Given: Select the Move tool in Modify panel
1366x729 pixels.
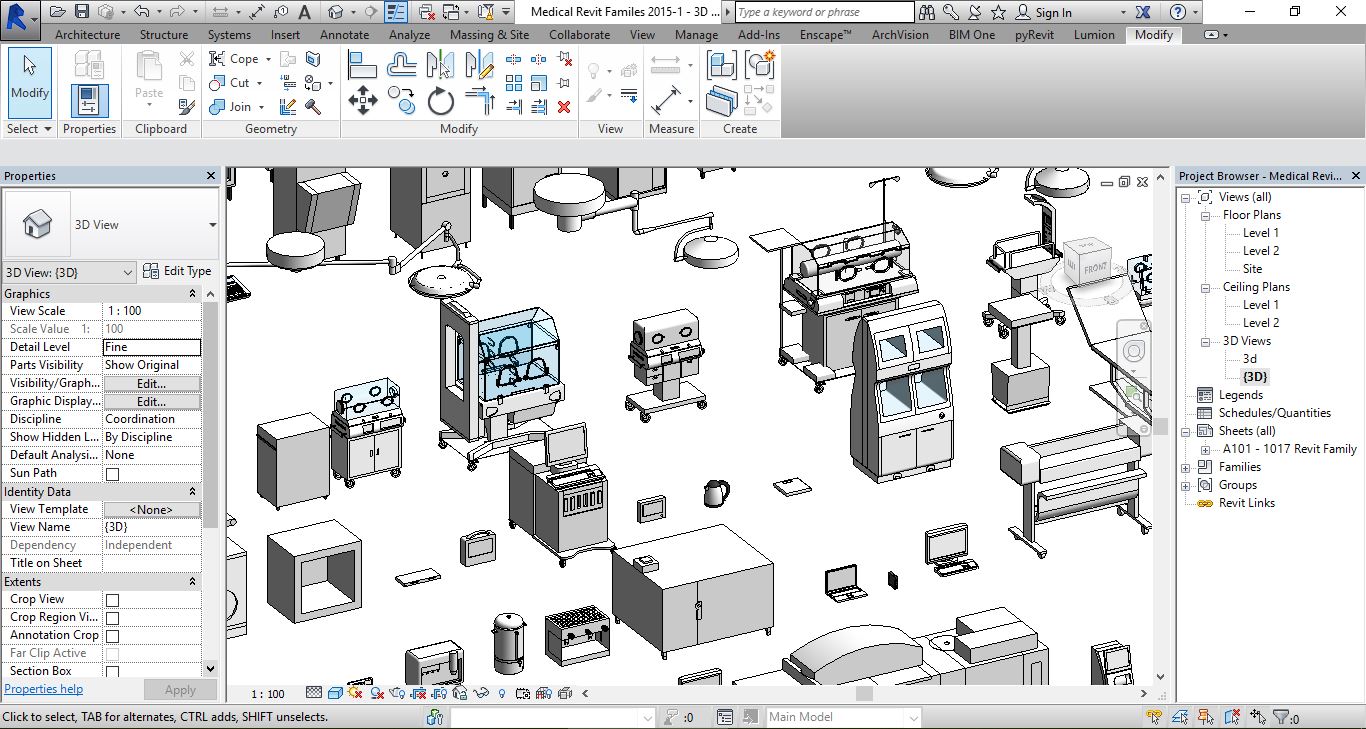Looking at the screenshot, I should pyautogui.click(x=362, y=100).
